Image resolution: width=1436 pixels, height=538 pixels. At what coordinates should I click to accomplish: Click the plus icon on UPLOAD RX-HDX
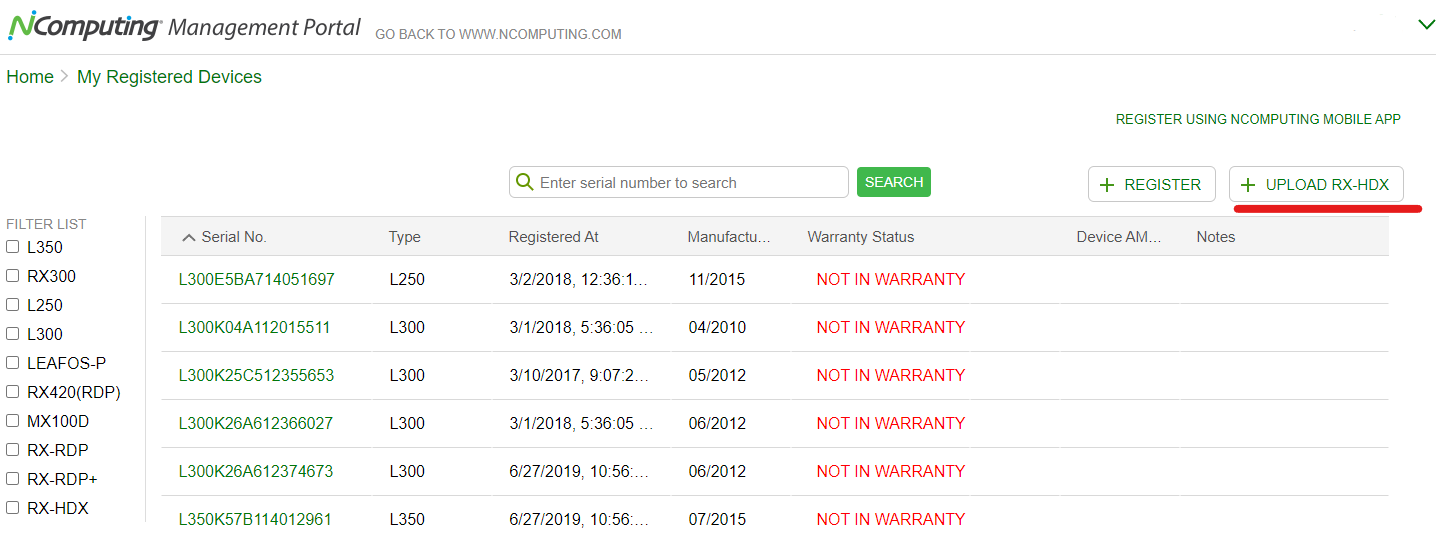coord(1247,185)
